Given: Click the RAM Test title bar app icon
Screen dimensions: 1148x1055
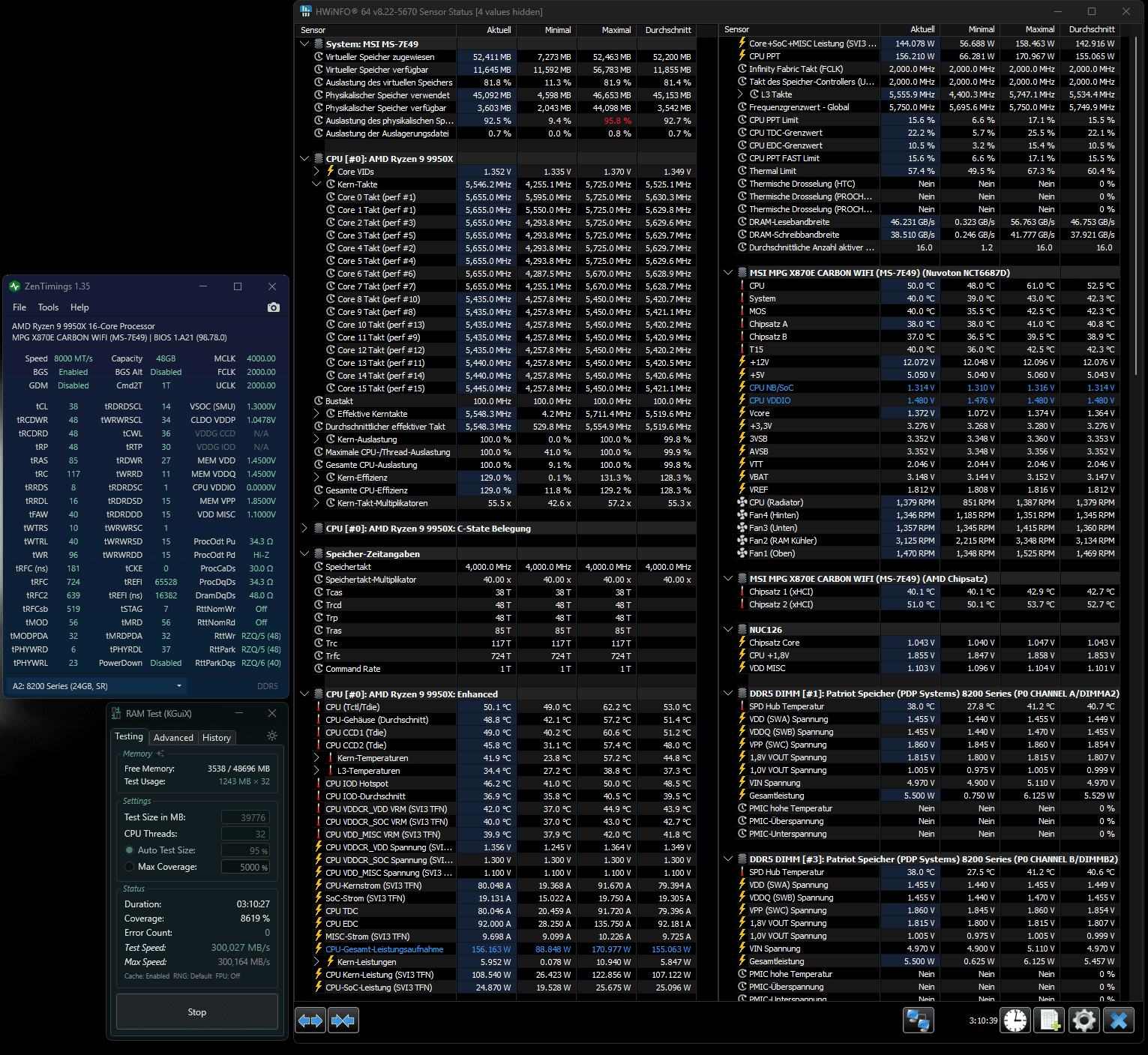Looking at the screenshot, I should point(116,713).
